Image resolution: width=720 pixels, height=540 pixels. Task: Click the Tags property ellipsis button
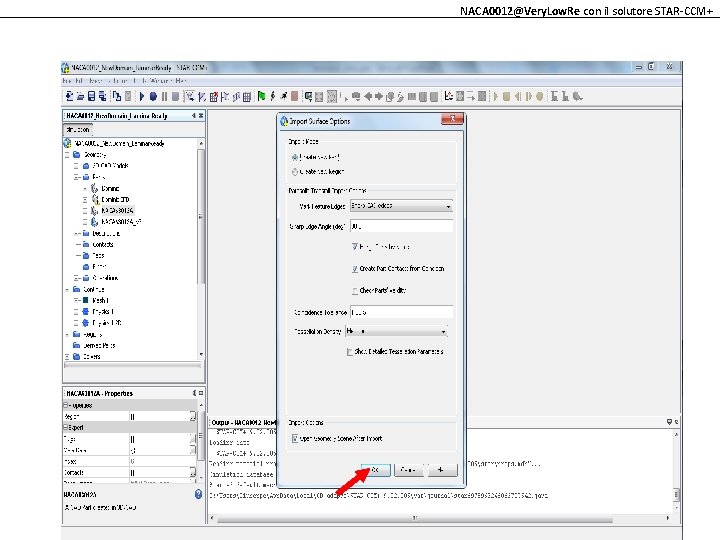tap(193, 439)
